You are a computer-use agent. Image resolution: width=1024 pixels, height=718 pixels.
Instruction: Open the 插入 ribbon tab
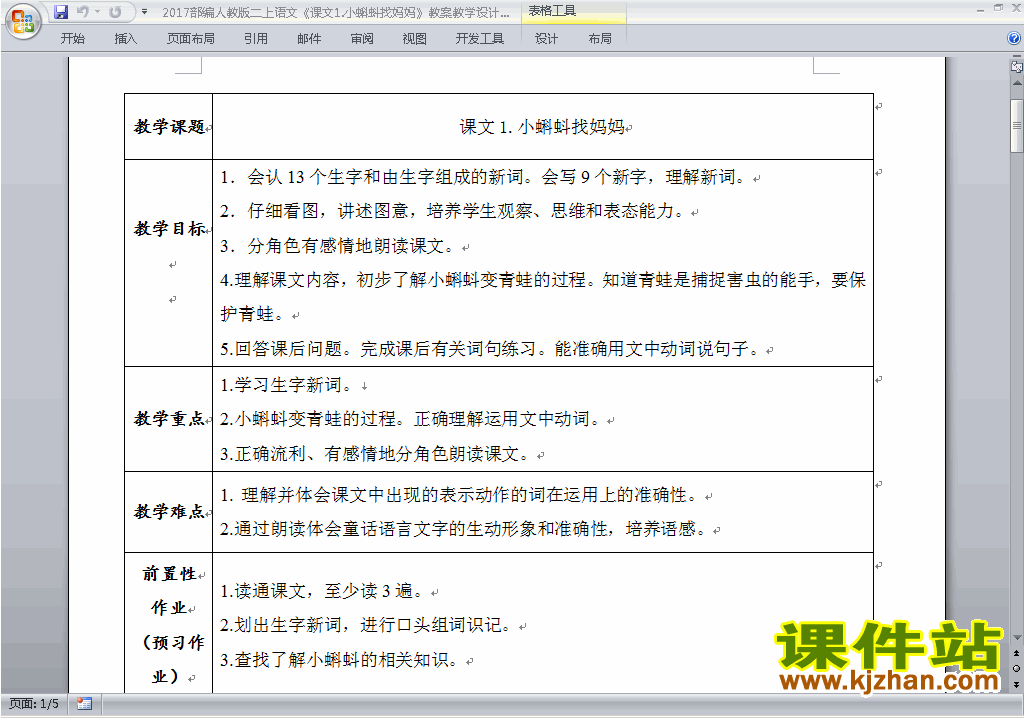(125, 39)
